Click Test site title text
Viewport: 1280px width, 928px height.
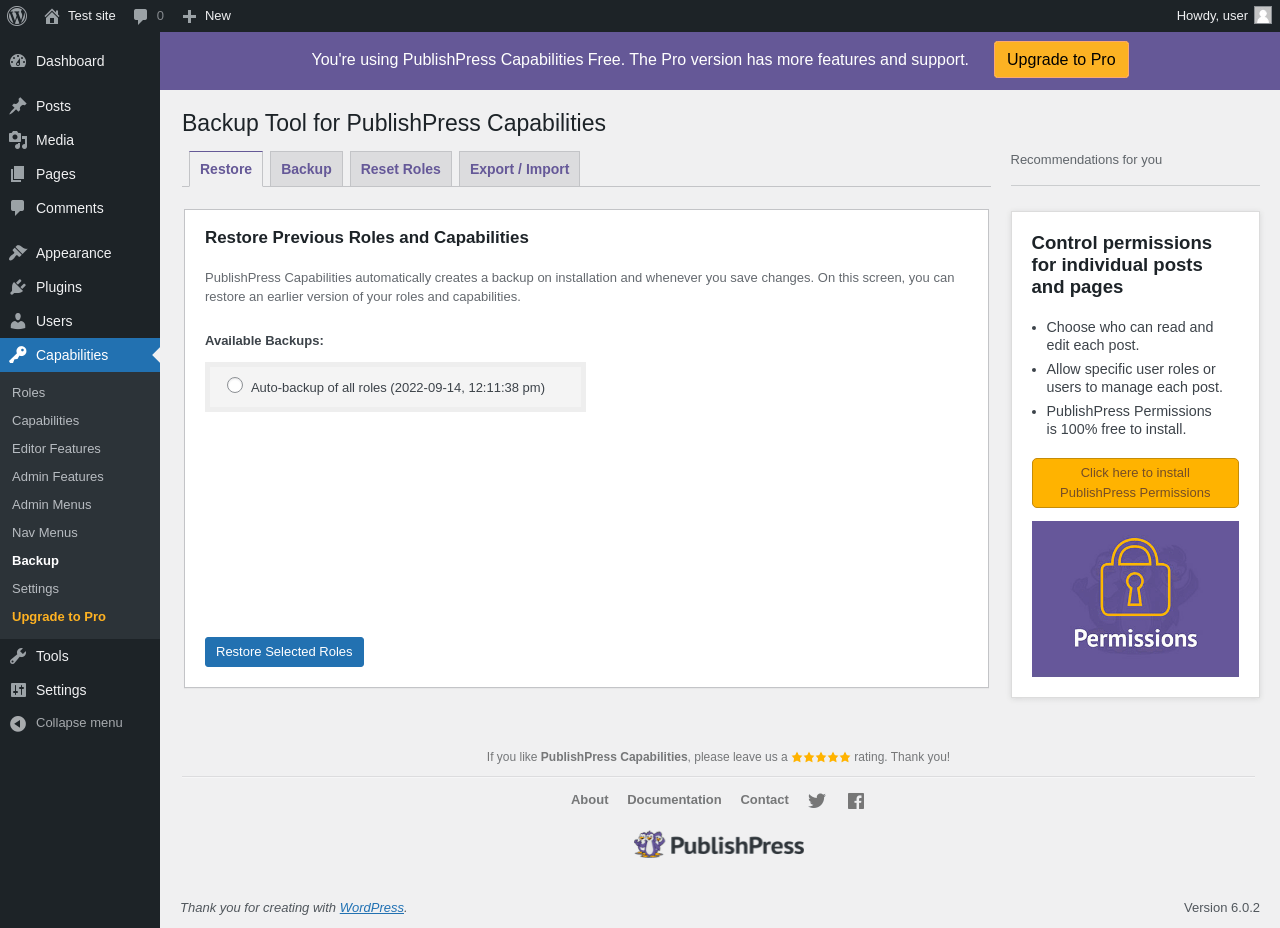92,15
